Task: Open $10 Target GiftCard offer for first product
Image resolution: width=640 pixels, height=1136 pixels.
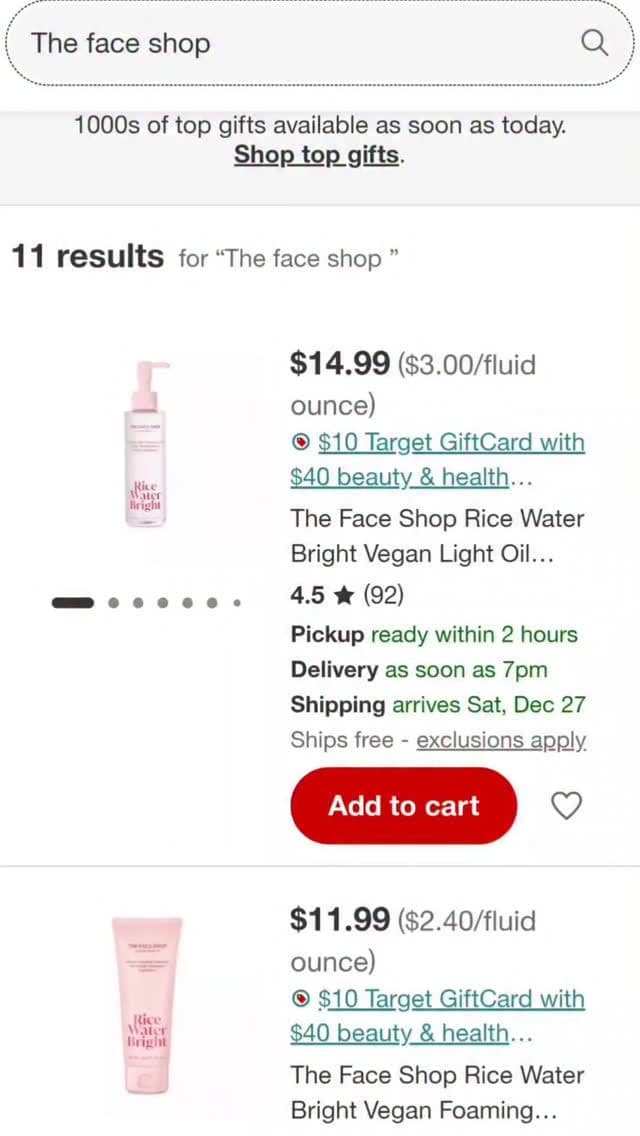Action: [x=438, y=460]
